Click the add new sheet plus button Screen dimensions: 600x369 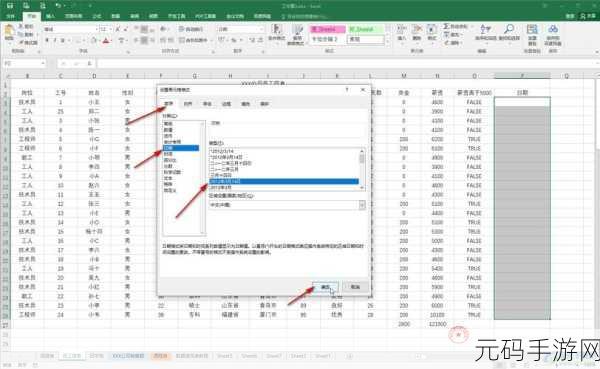pos(349,356)
